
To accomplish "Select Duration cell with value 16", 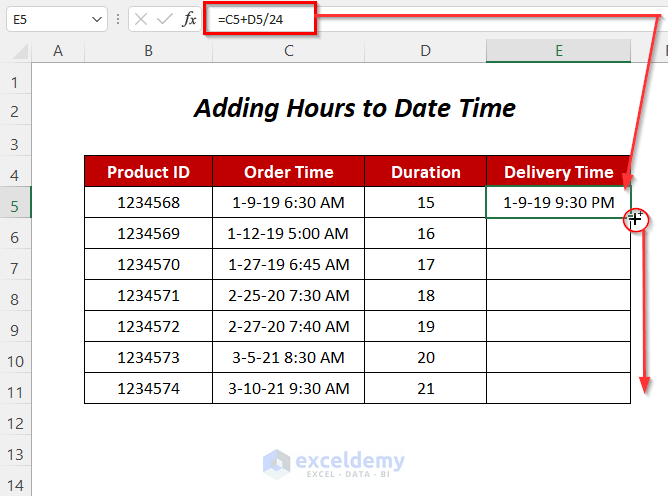I will point(425,234).
